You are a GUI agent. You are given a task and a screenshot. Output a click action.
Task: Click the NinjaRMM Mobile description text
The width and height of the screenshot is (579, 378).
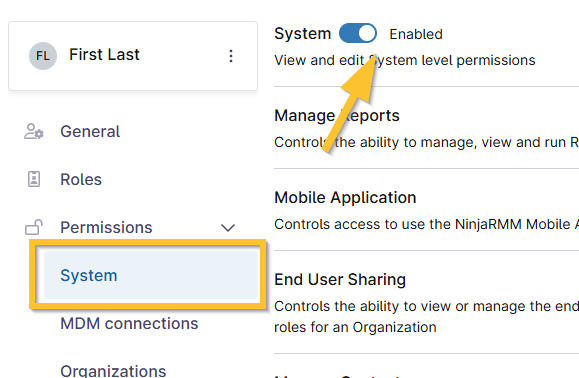click(426, 224)
